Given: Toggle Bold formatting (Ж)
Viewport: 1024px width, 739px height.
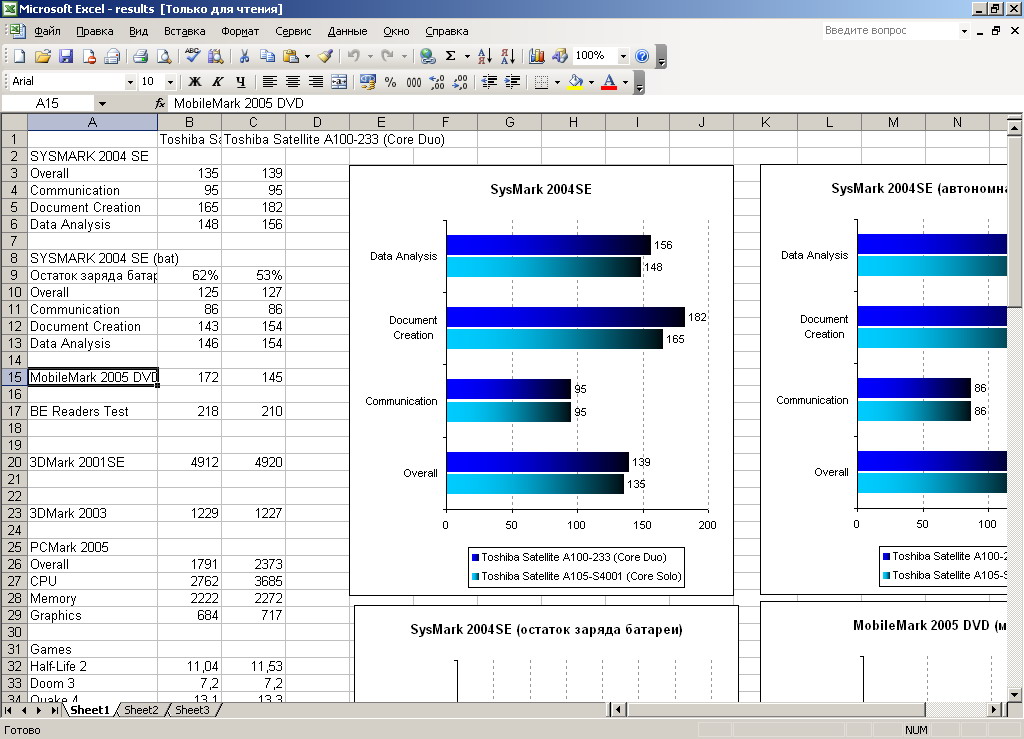Looking at the screenshot, I should 194,82.
